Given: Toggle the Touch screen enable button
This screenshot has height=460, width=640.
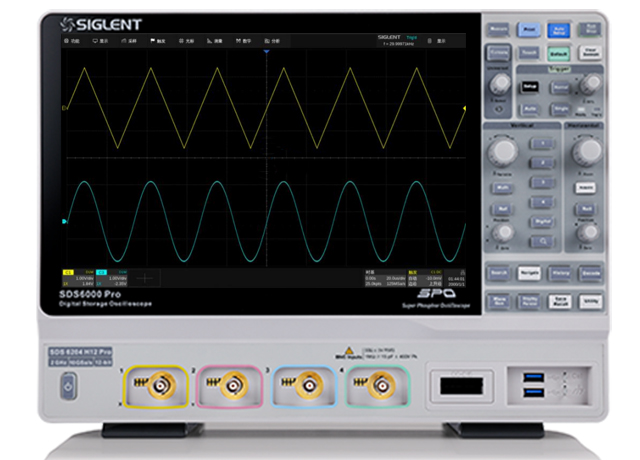Looking at the screenshot, I should 529,53.
